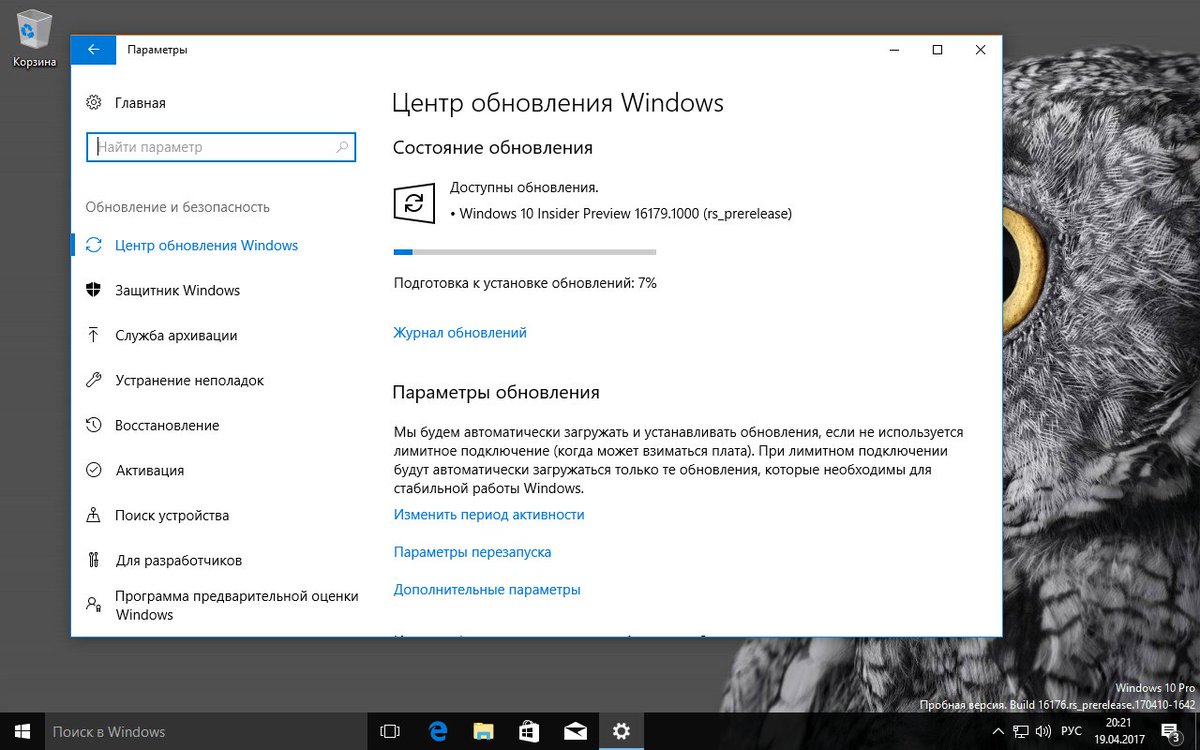Click the shield icon beside Защитник Windows
This screenshot has height=750, width=1200.
coord(94,290)
